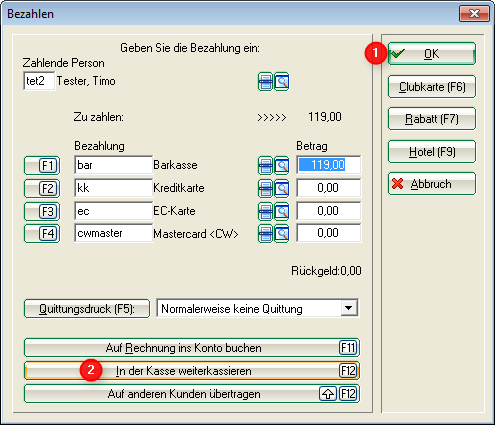Click list icon in EC-Karte row
Image resolution: width=495 pixels, height=425 pixels.
point(266,211)
